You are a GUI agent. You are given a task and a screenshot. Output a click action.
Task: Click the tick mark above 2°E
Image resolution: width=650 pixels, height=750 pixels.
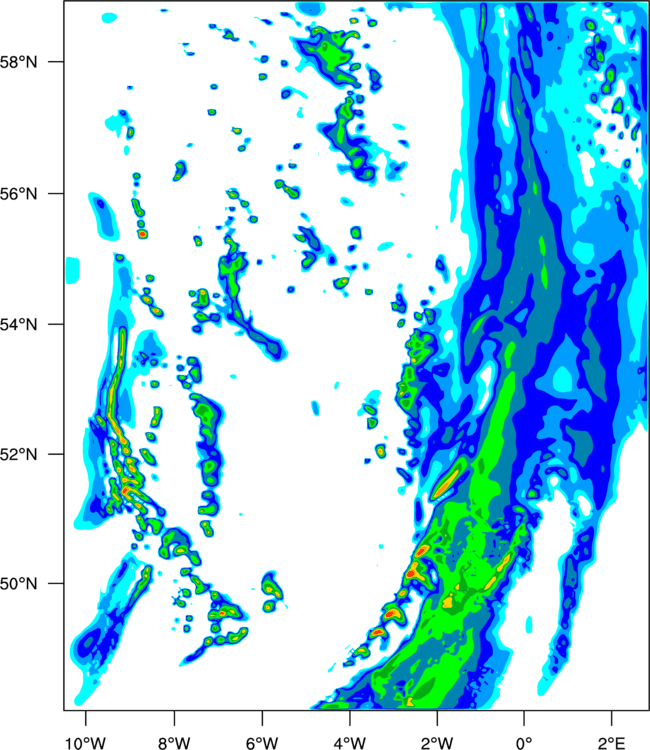point(612,719)
